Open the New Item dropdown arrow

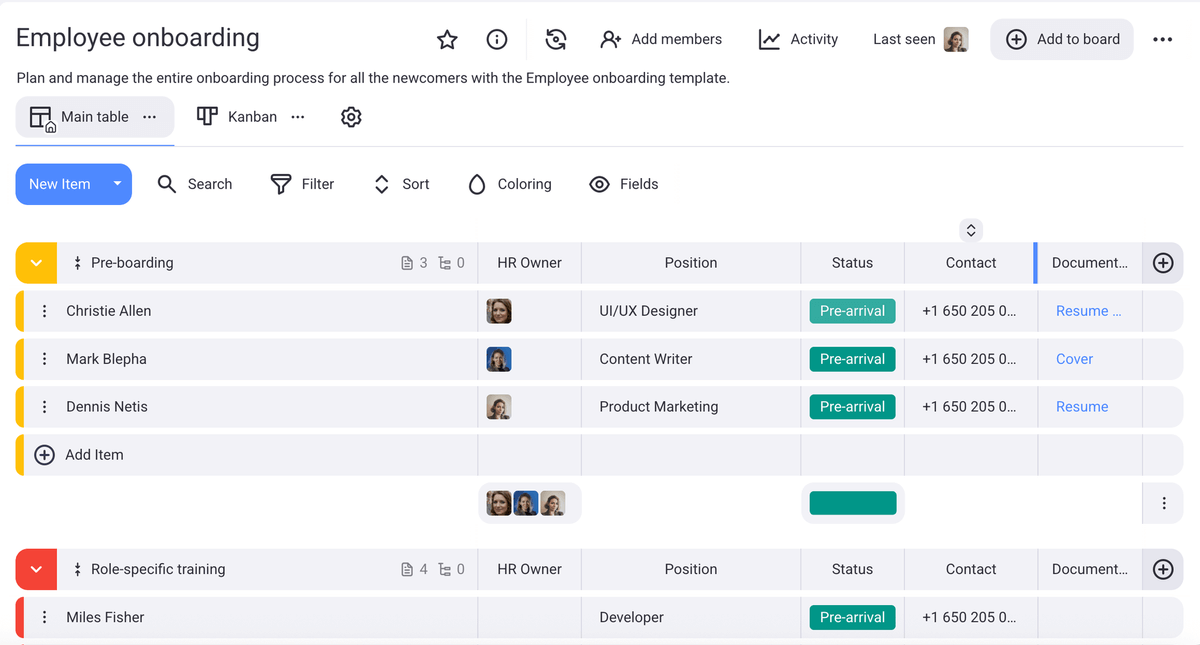tap(117, 184)
